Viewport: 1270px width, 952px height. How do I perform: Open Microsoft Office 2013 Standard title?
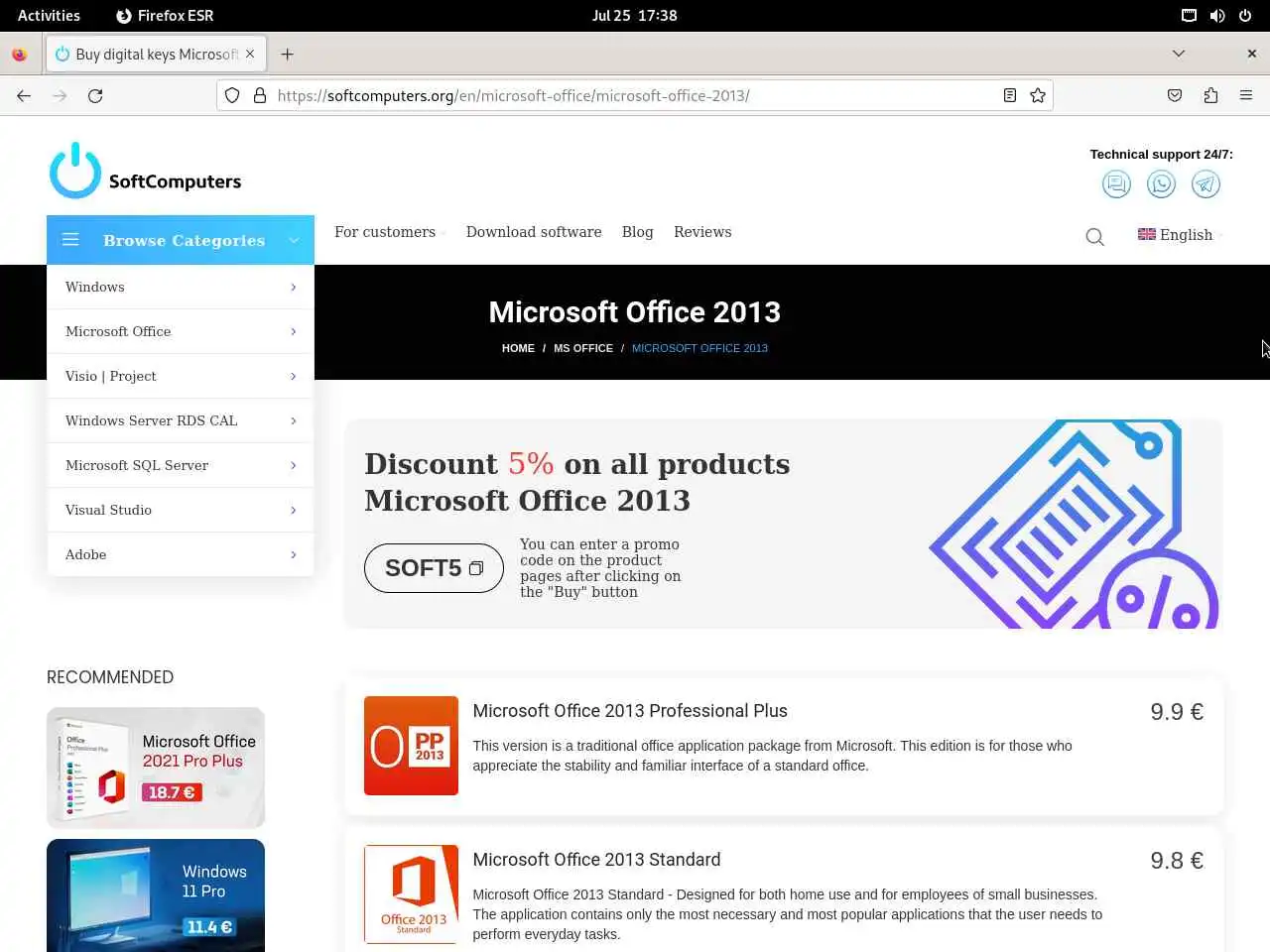pos(596,860)
